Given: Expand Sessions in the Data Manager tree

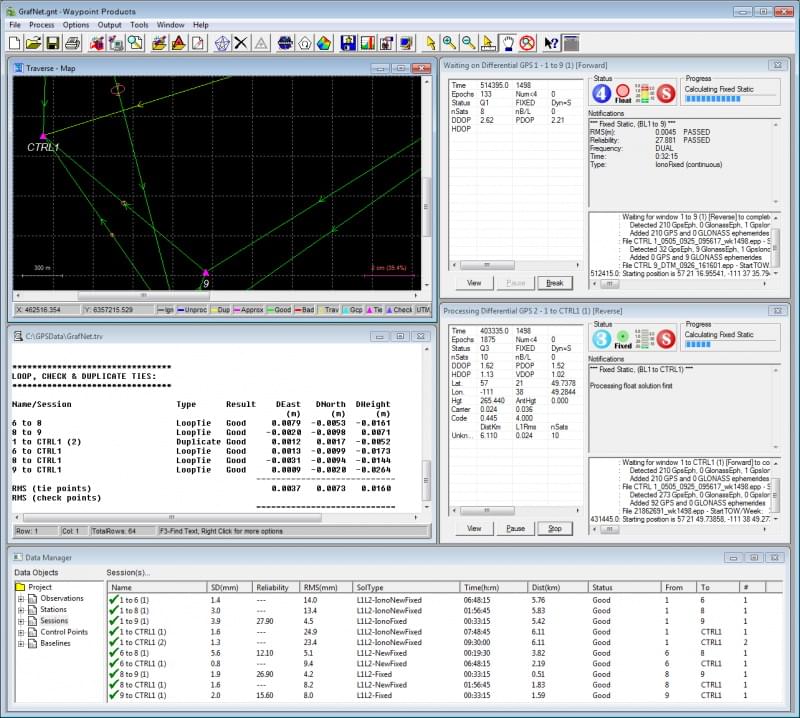Looking at the screenshot, I should [x=22, y=620].
